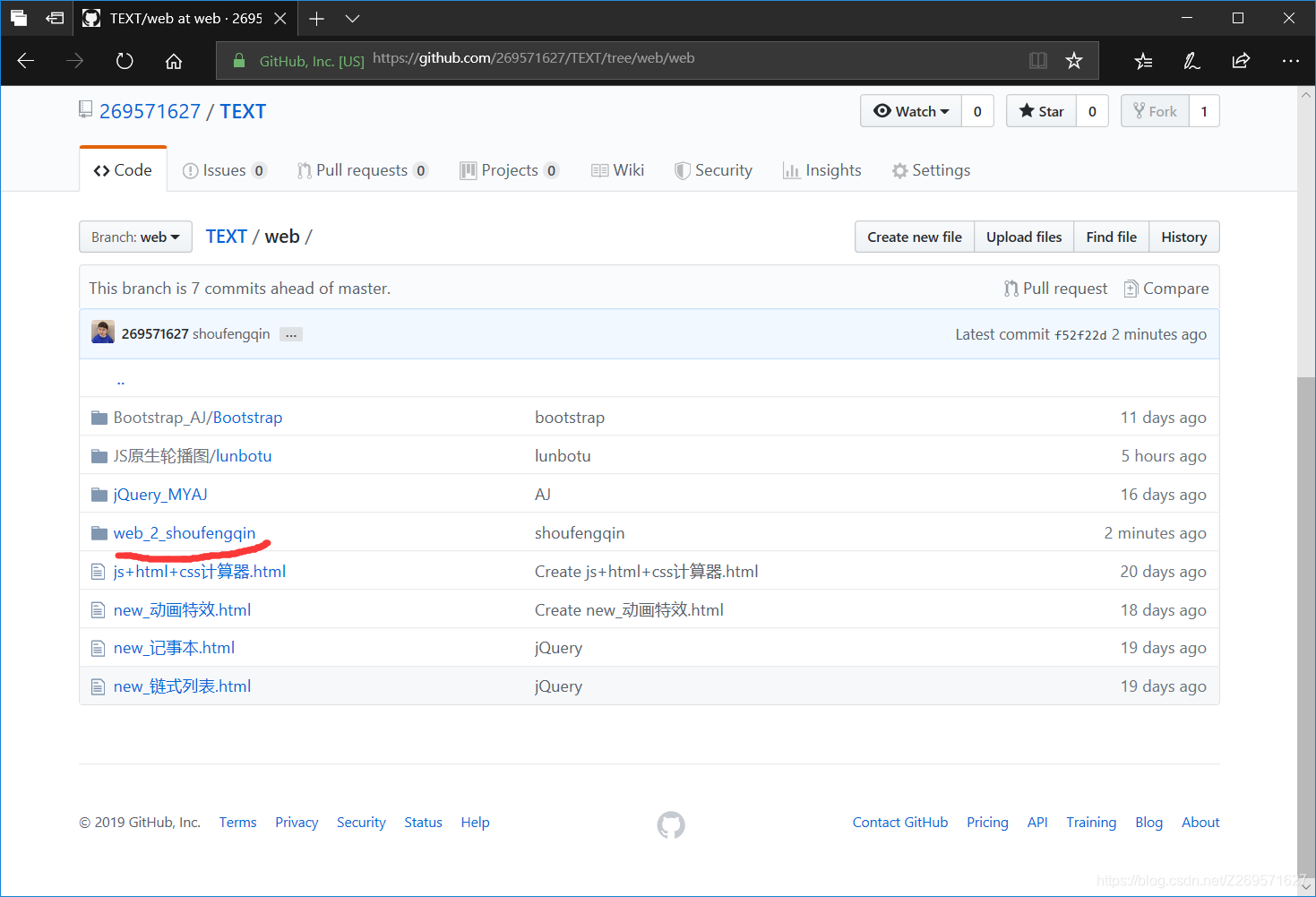Go to the Wiki tab
The width and height of the screenshot is (1316, 897).
coord(617,170)
